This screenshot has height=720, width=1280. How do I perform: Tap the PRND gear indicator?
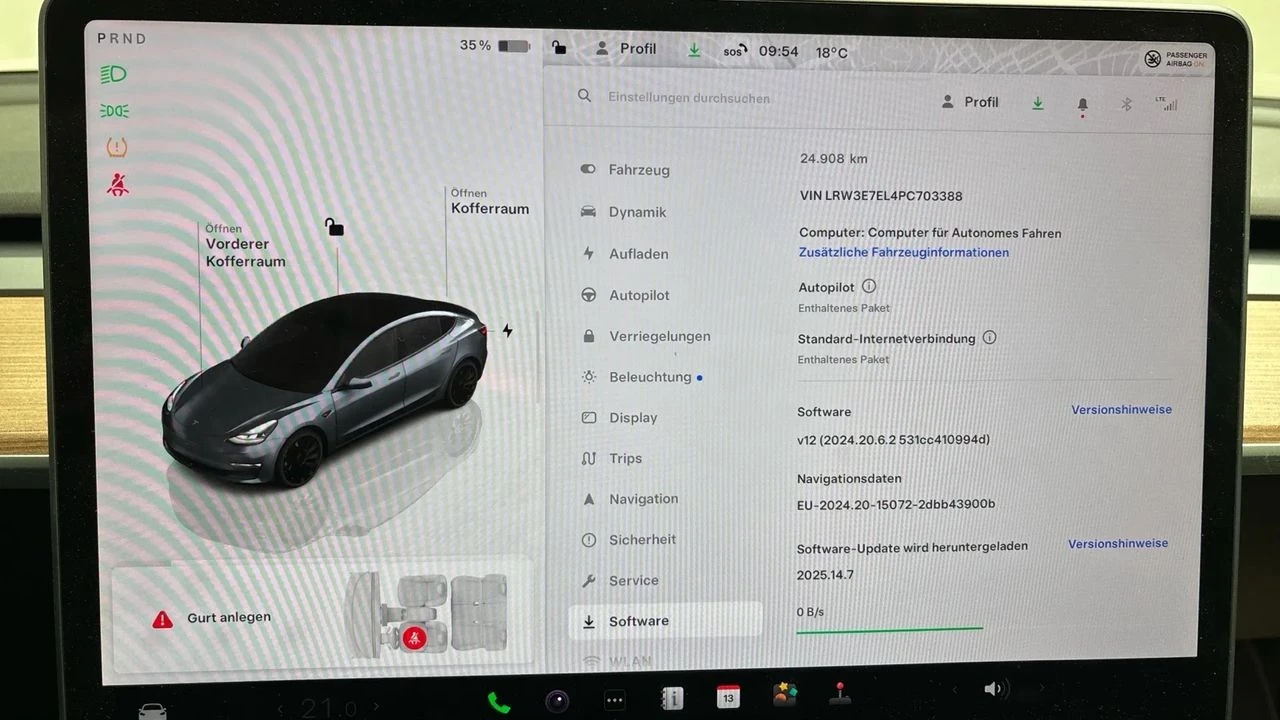click(x=122, y=39)
